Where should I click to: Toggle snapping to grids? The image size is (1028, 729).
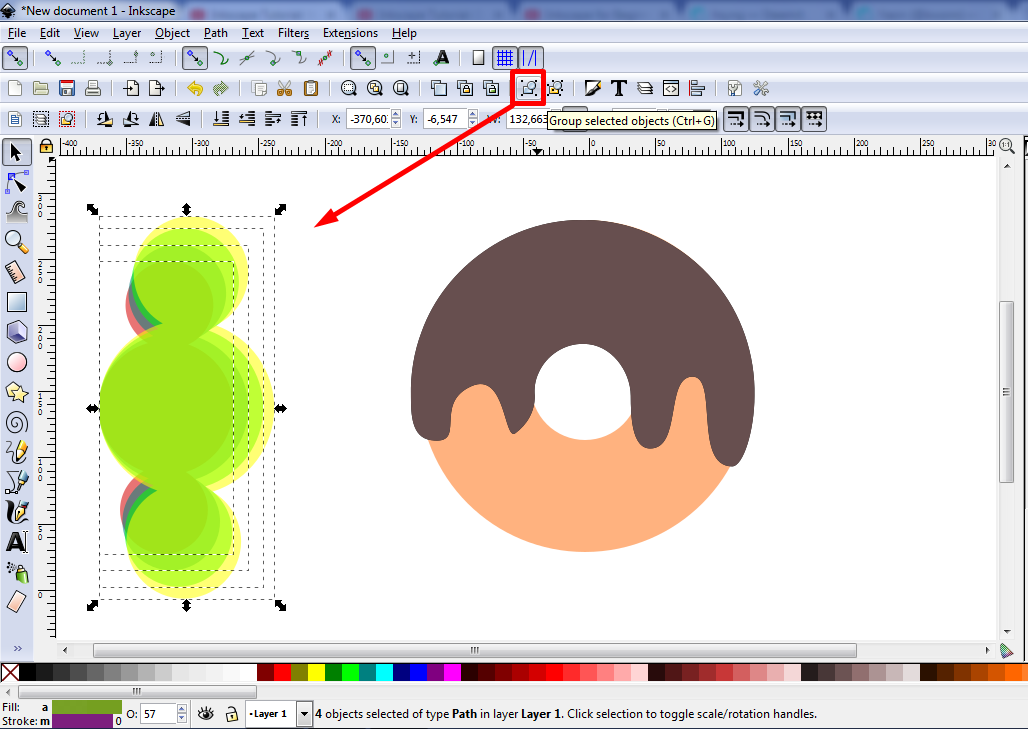coord(504,58)
